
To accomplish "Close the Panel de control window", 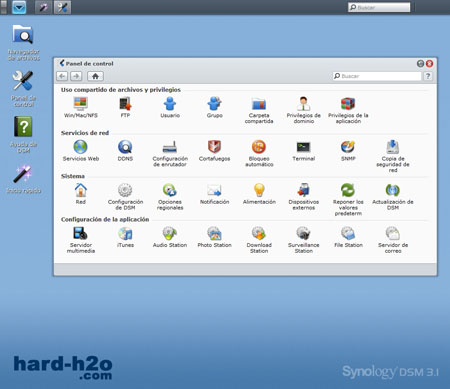I will pyautogui.click(x=430, y=63).
